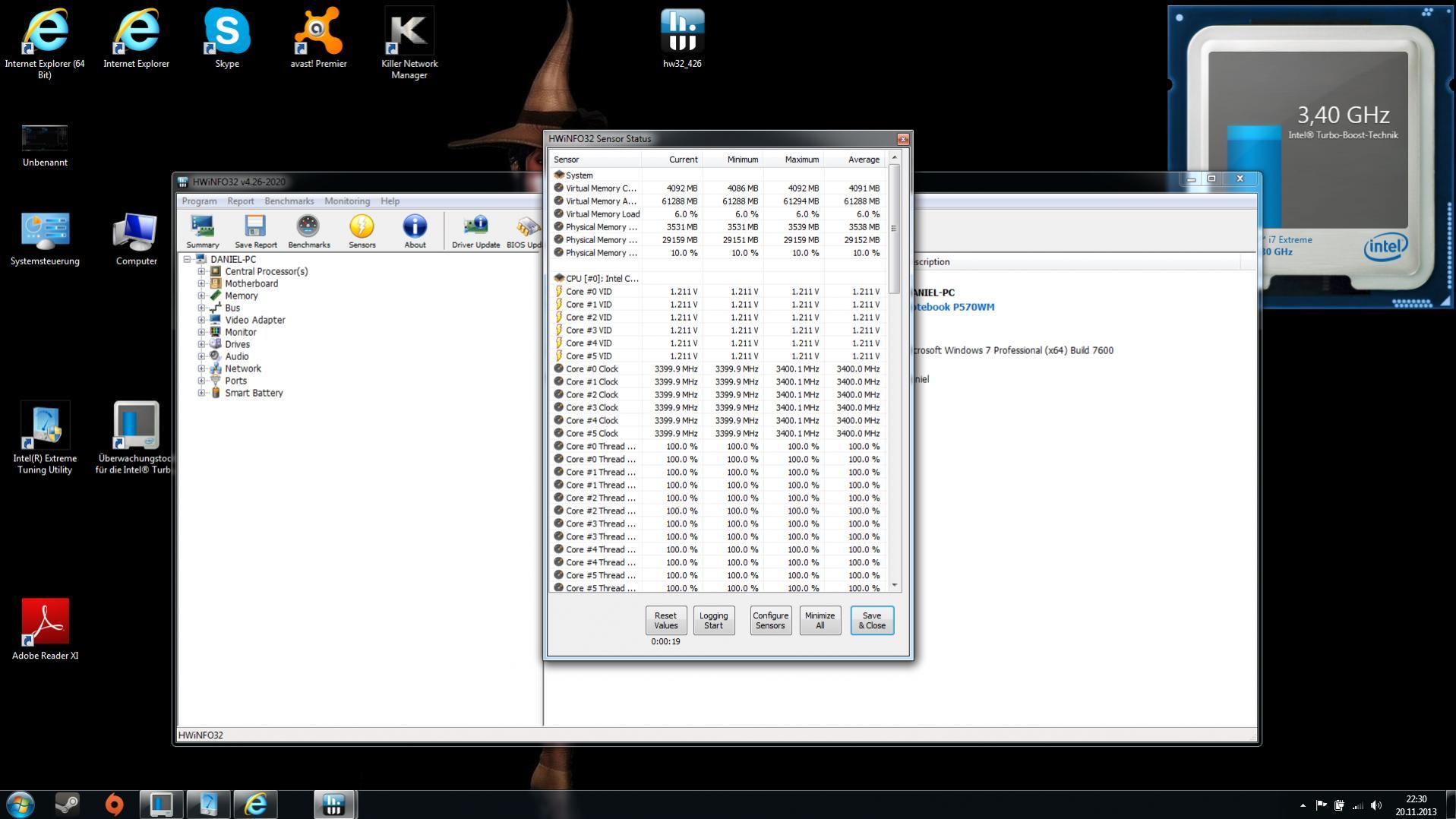Open Internet Explorer (64 Bit) desktop shortcut
1456x819 pixels.
45,43
